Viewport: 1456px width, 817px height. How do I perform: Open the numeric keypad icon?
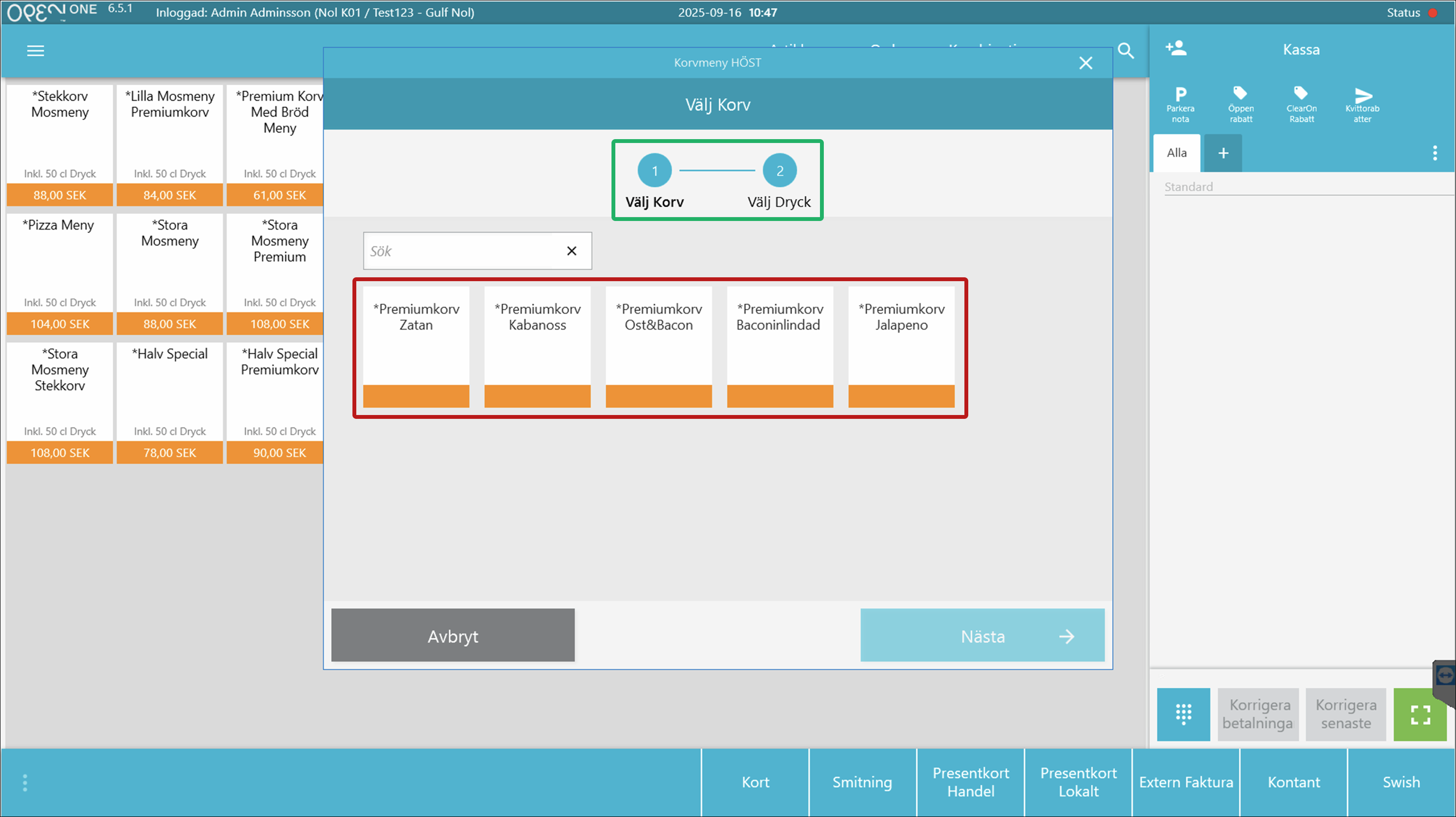[x=1183, y=714]
